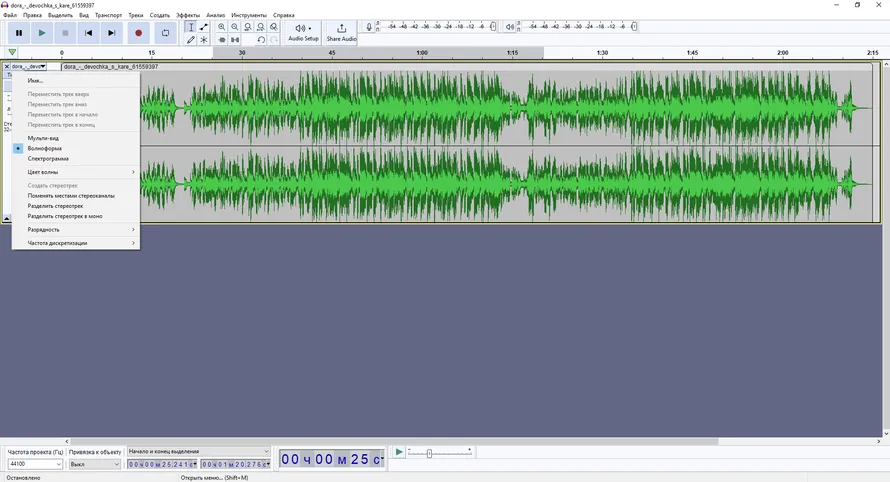
Task: Click the Pause transport button
Action: [x=19, y=33]
